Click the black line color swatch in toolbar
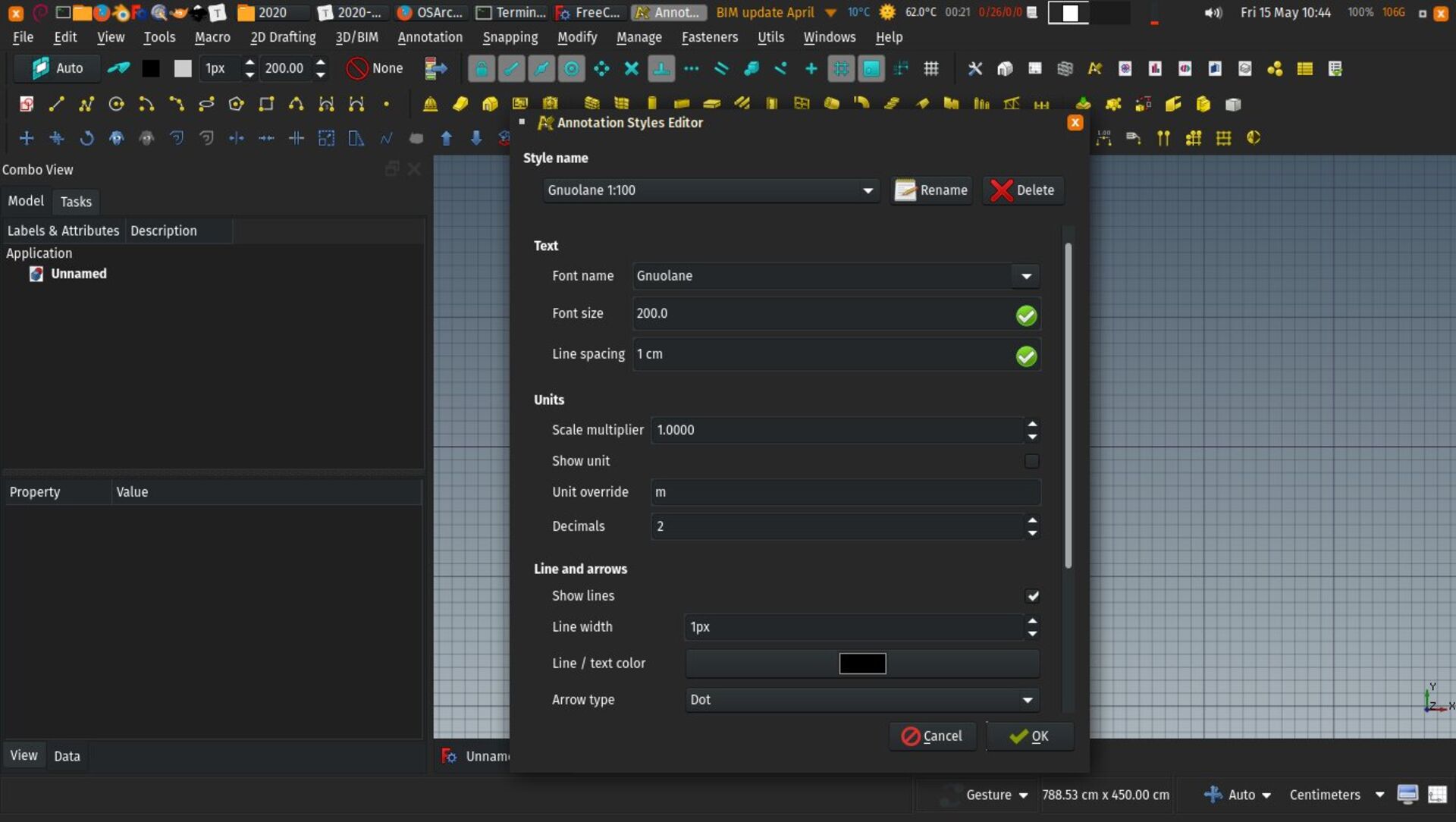Screen dimensions: 1456x822 [151, 68]
